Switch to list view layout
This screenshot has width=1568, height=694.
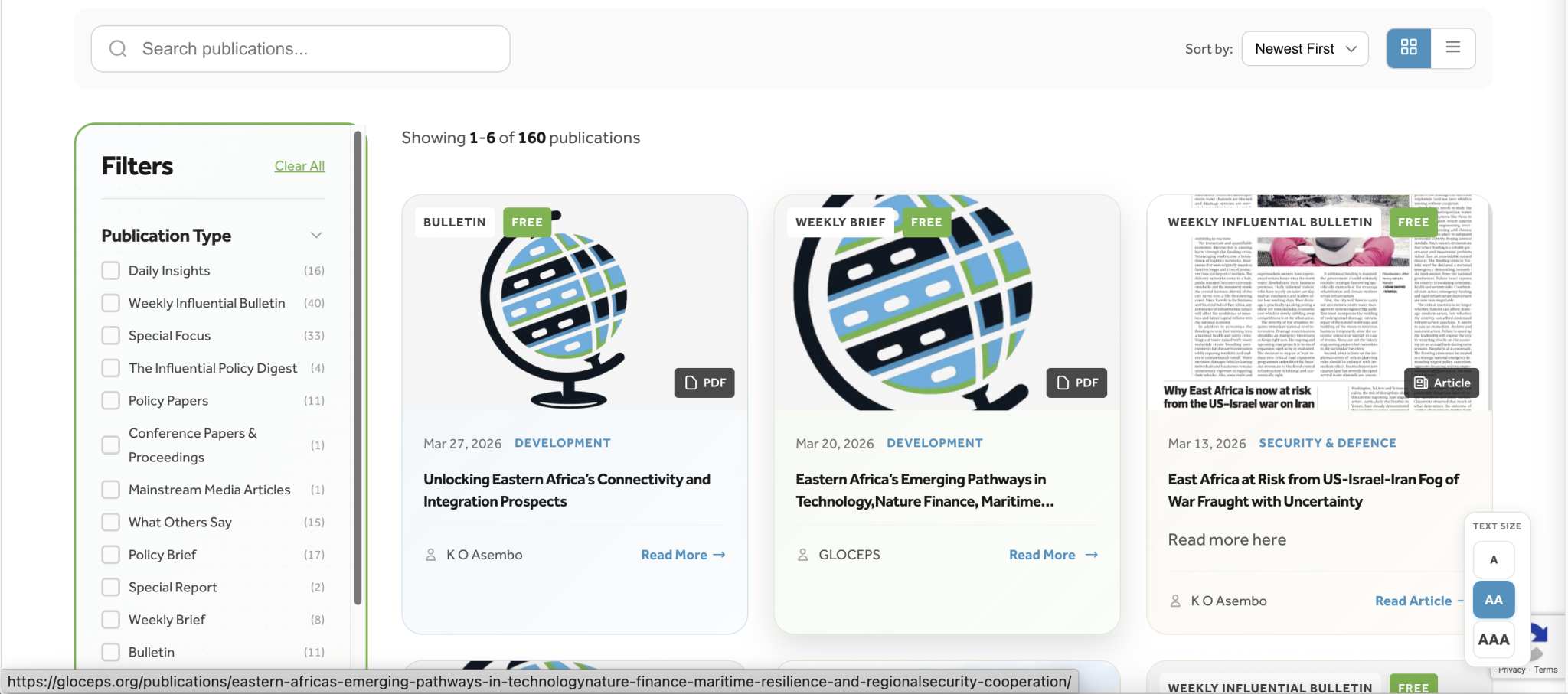(1452, 48)
